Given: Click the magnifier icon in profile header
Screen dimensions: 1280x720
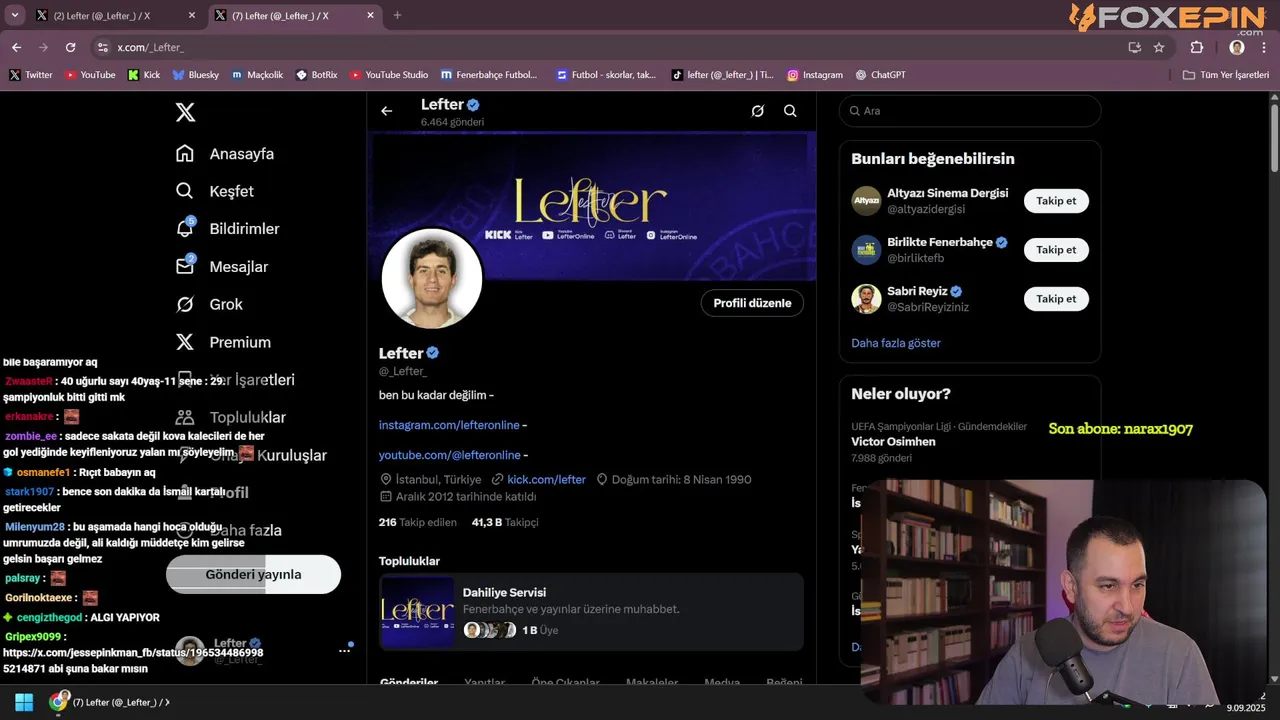Looking at the screenshot, I should [790, 111].
